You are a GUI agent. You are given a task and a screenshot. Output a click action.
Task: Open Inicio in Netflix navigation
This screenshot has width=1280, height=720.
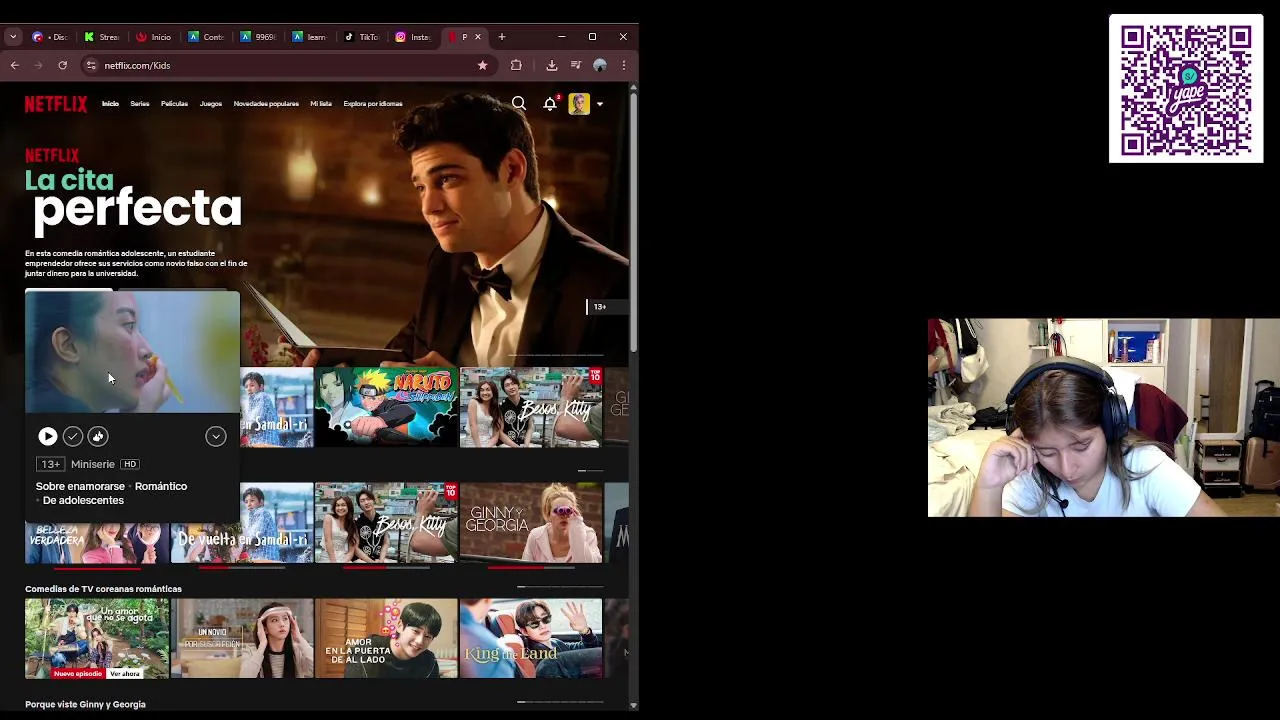pos(110,104)
